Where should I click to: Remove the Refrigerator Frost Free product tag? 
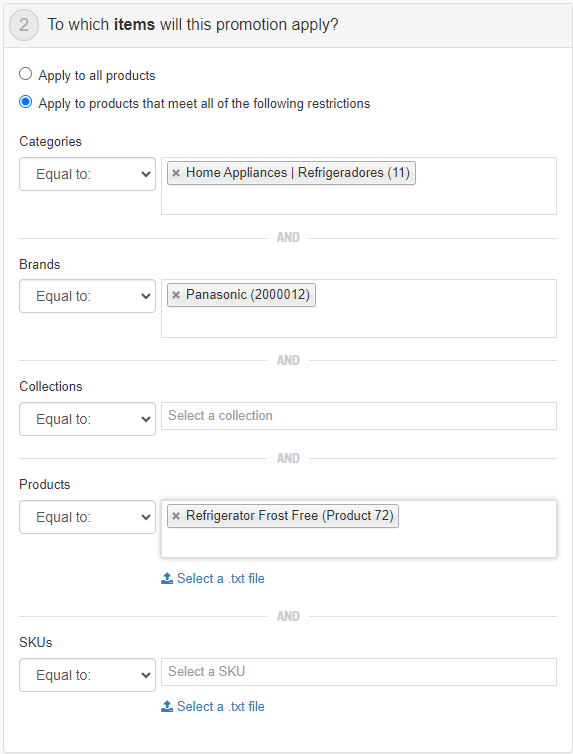point(176,516)
